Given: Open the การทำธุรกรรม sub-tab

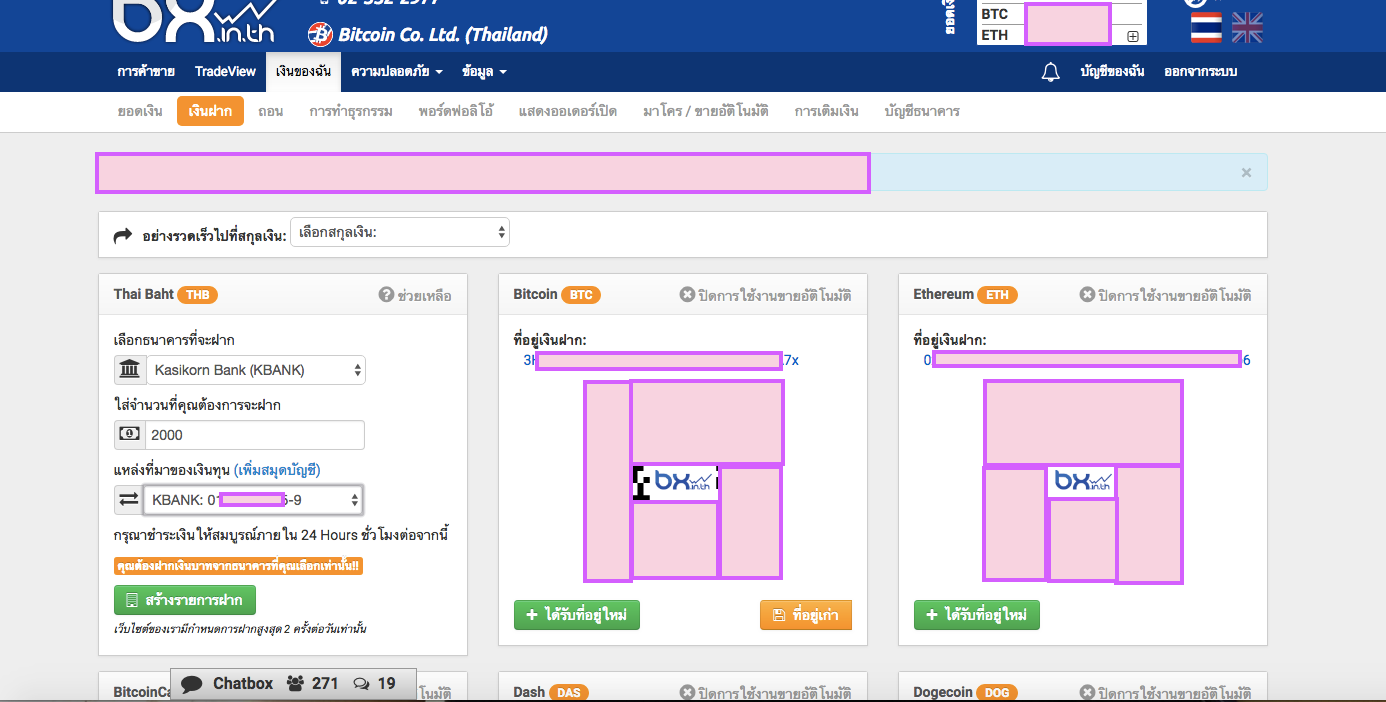Looking at the screenshot, I should (351, 111).
